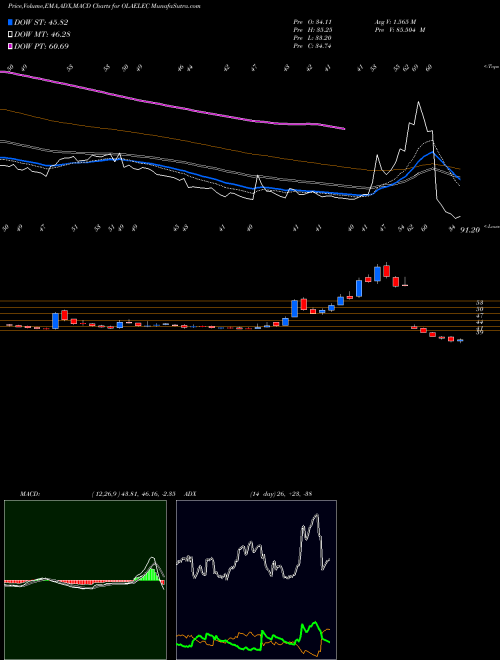Click the white DOW MT legend swatch

coord(11,34)
